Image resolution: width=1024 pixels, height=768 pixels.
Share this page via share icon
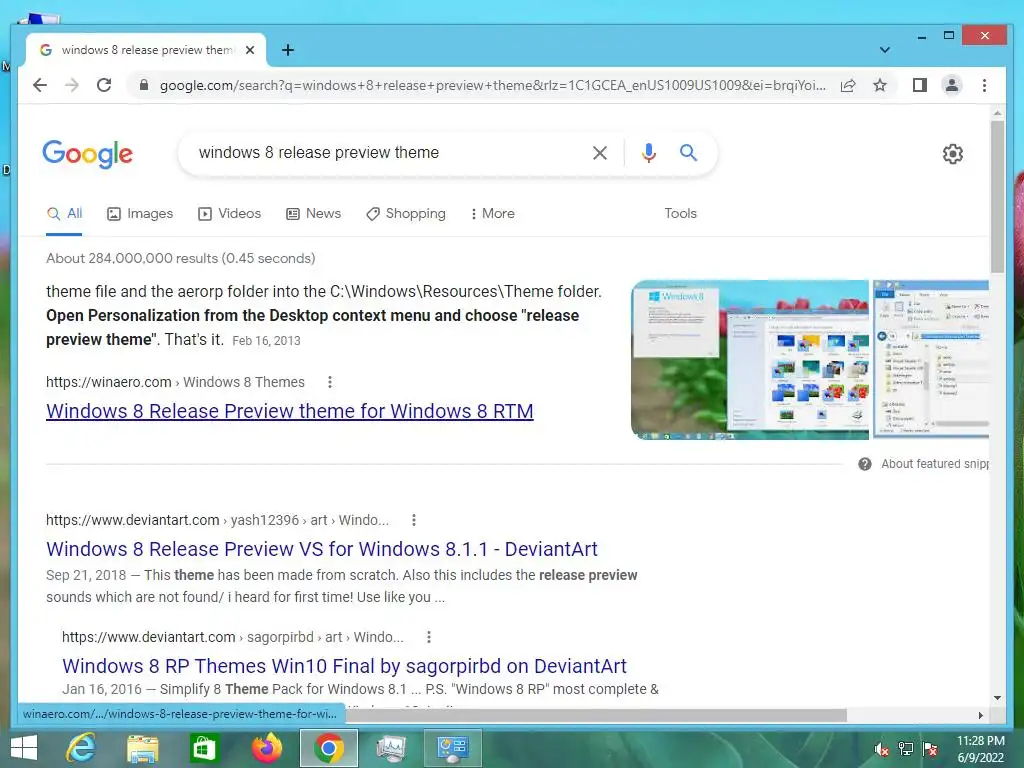848,86
